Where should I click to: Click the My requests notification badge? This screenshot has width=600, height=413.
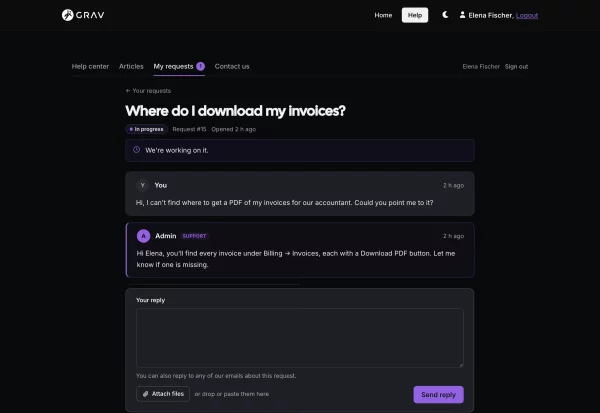click(x=201, y=66)
